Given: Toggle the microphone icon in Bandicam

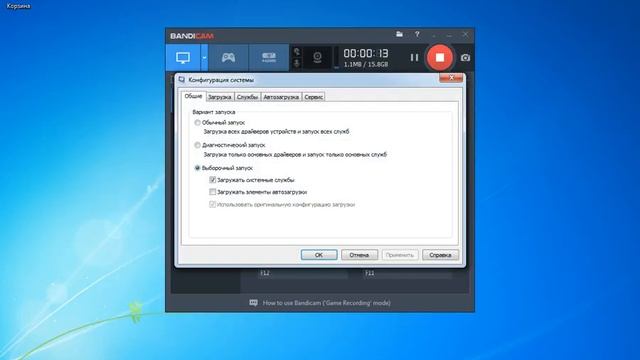Looking at the screenshot, I should pos(297,63).
